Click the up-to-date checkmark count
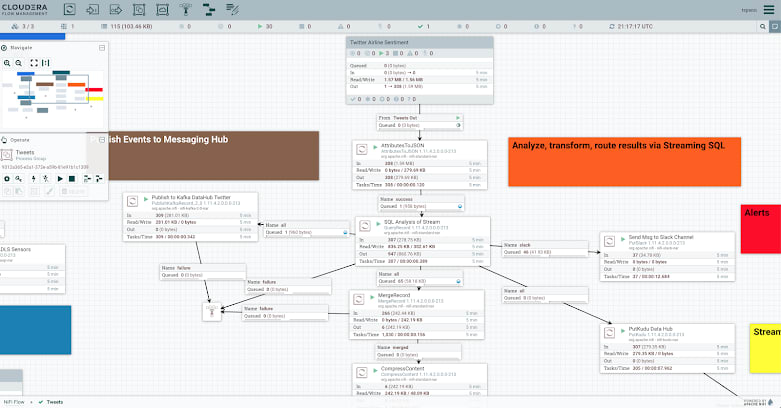781x408 pixels. coord(424,26)
